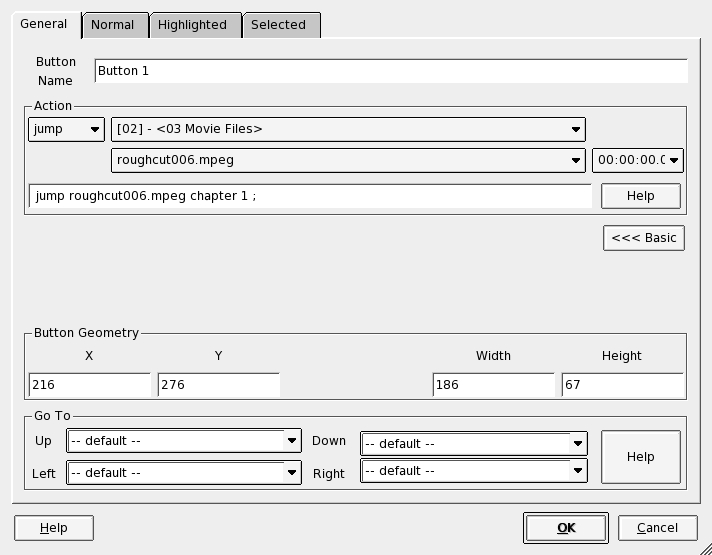The height and width of the screenshot is (555, 712).
Task: Select the Selected tab
Action: click(278, 25)
